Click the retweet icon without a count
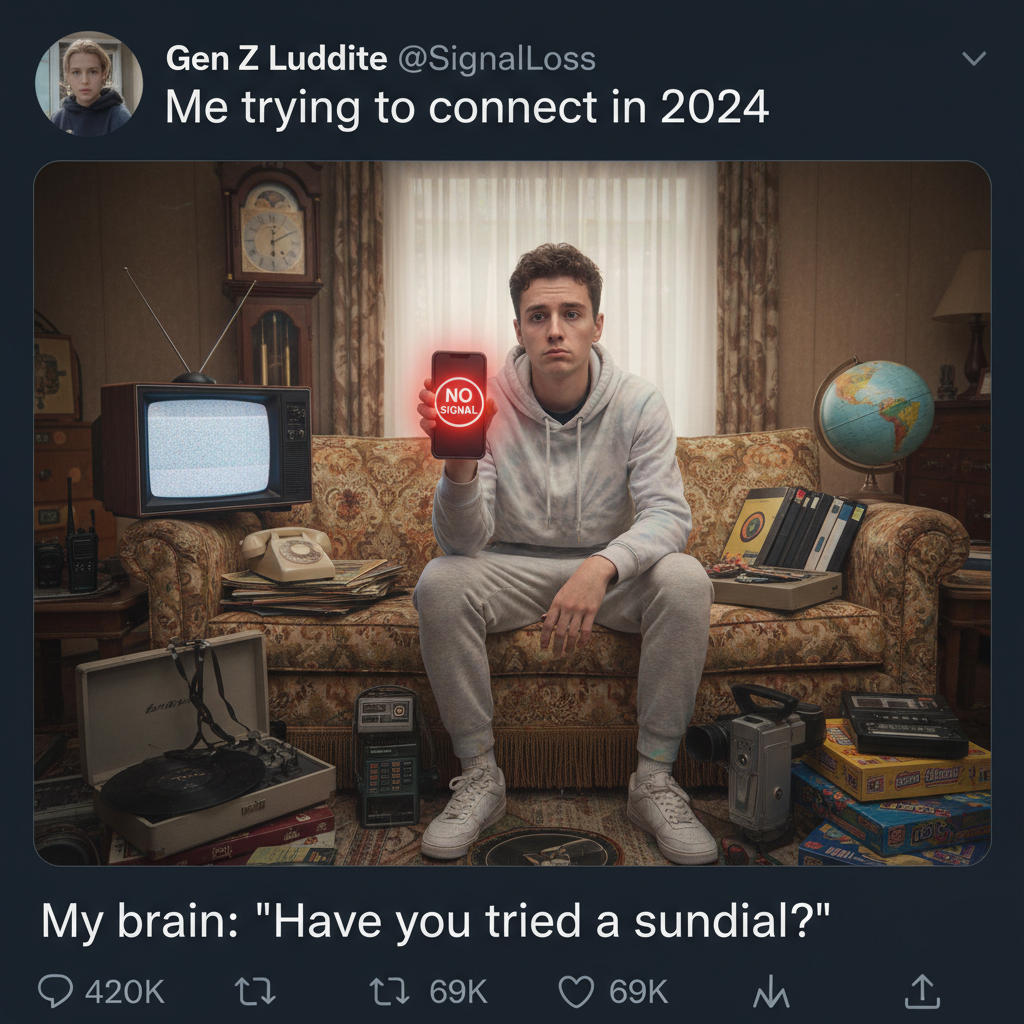Viewport: 1024px width, 1024px height. click(255, 991)
